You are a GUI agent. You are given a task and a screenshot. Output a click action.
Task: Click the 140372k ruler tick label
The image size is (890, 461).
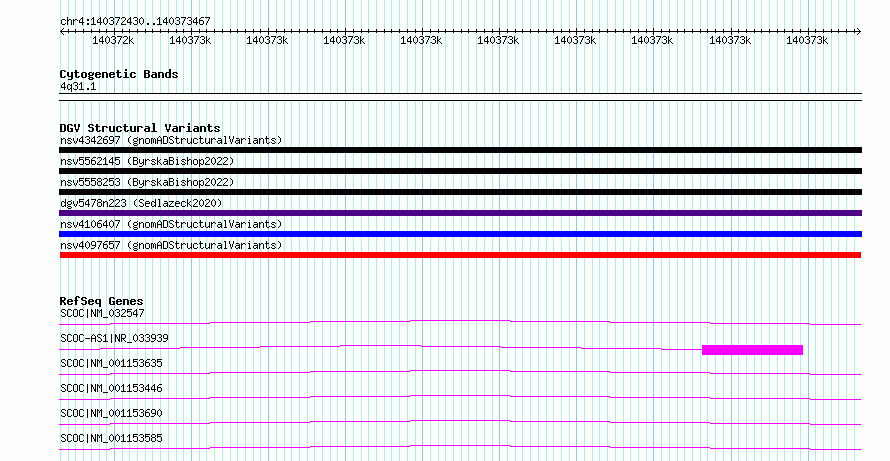click(x=113, y=40)
